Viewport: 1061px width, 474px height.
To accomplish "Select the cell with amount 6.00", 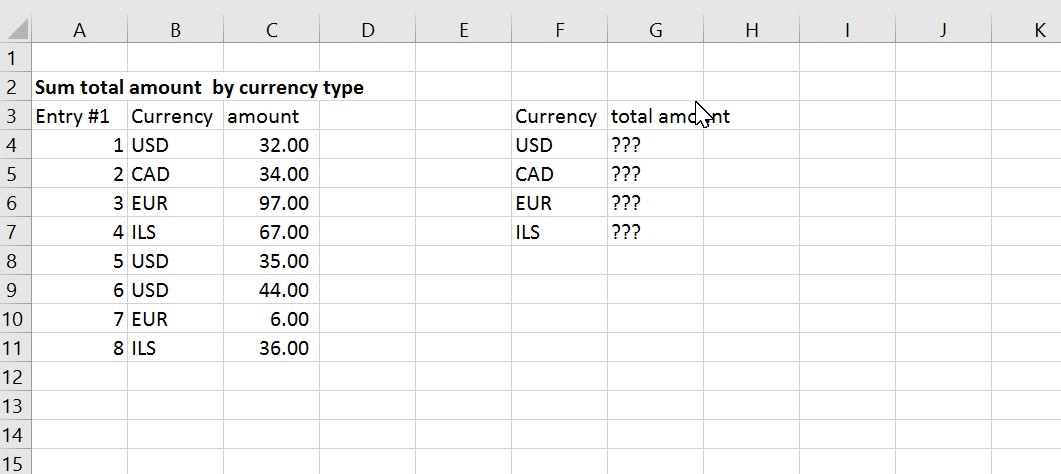I will tap(271, 319).
